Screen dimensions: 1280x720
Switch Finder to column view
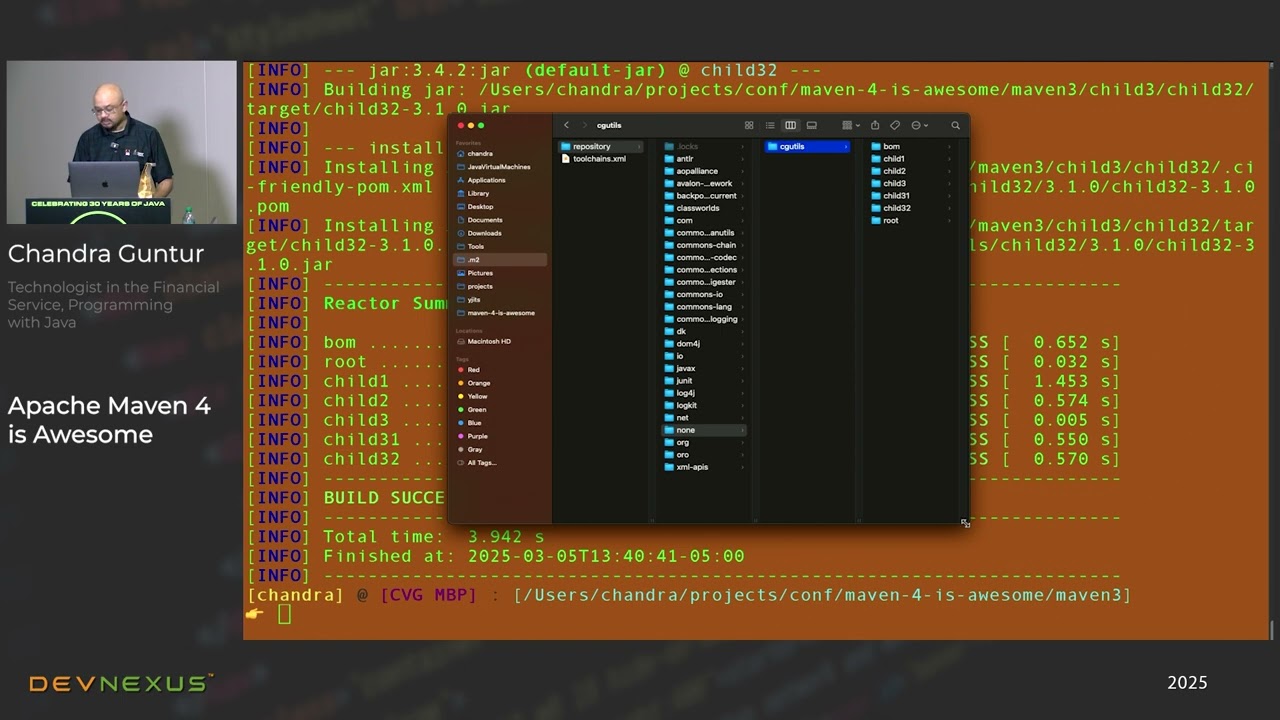coord(790,125)
